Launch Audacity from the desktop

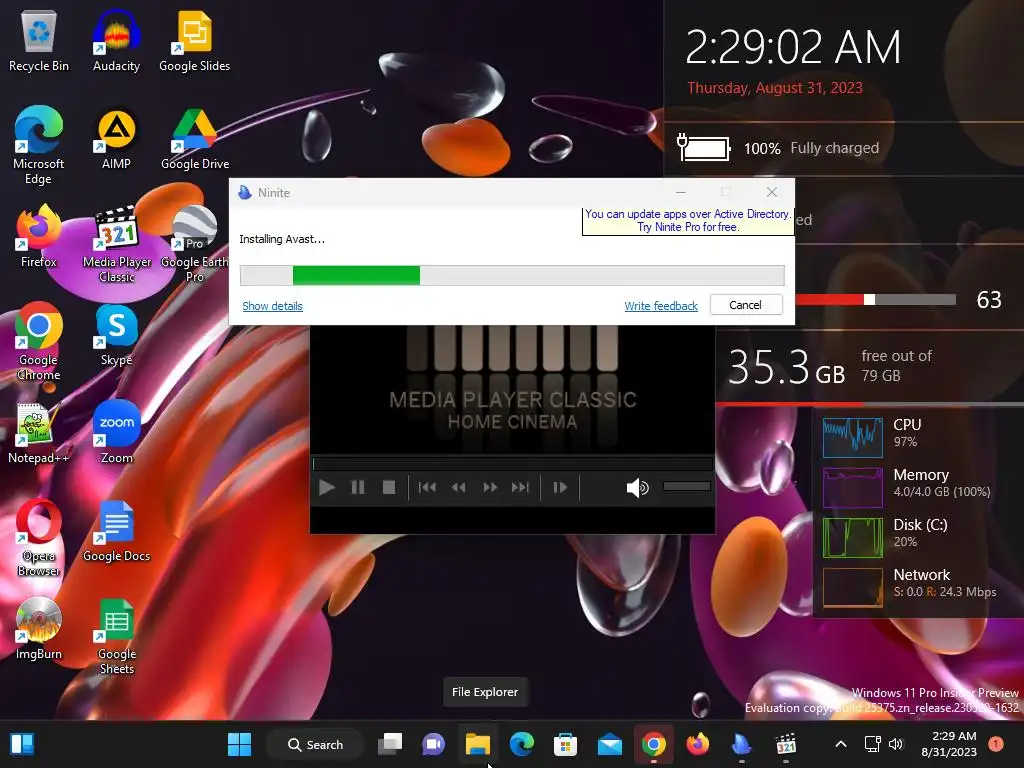pyautogui.click(x=116, y=40)
